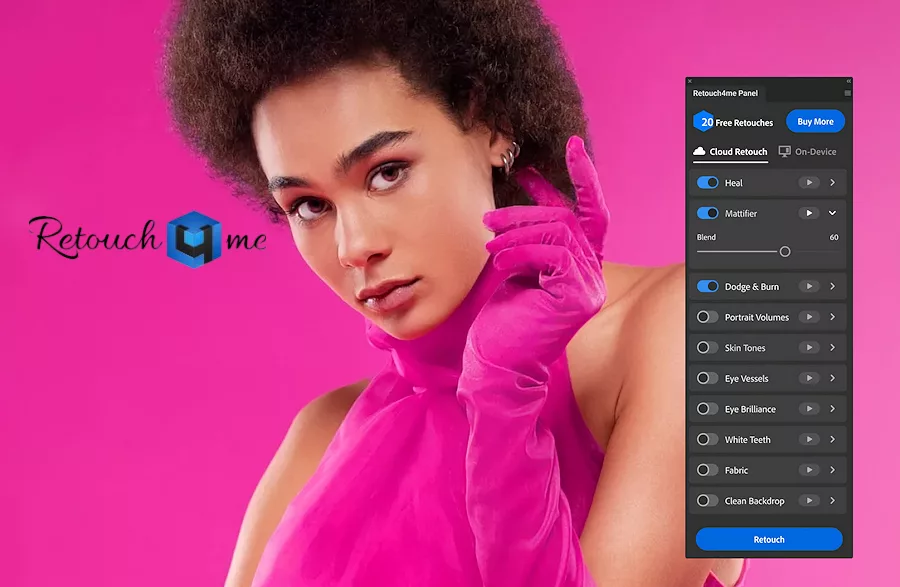Disable the Heal toggle

[x=708, y=183]
